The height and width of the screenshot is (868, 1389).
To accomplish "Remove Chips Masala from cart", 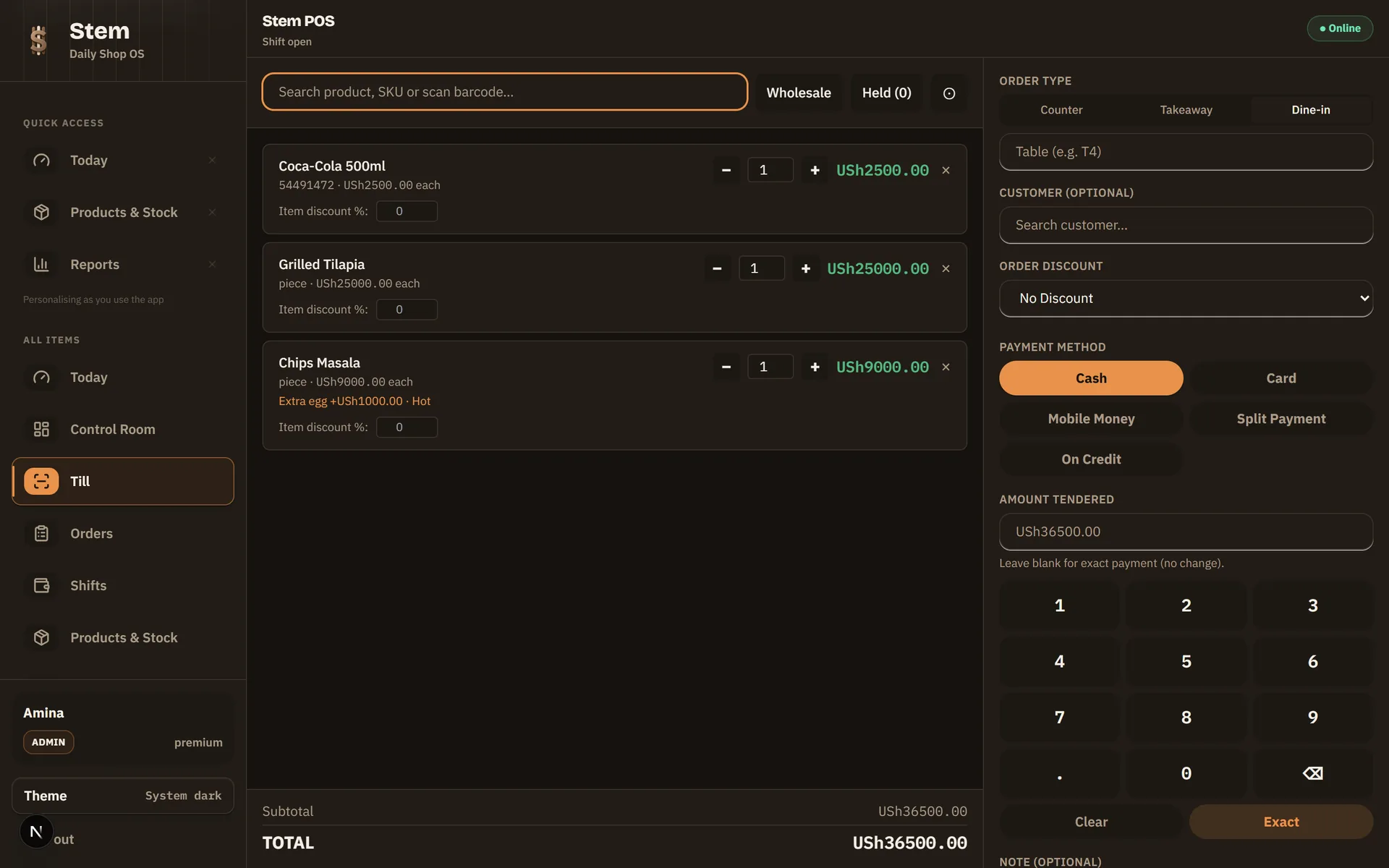I will [946, 367].
